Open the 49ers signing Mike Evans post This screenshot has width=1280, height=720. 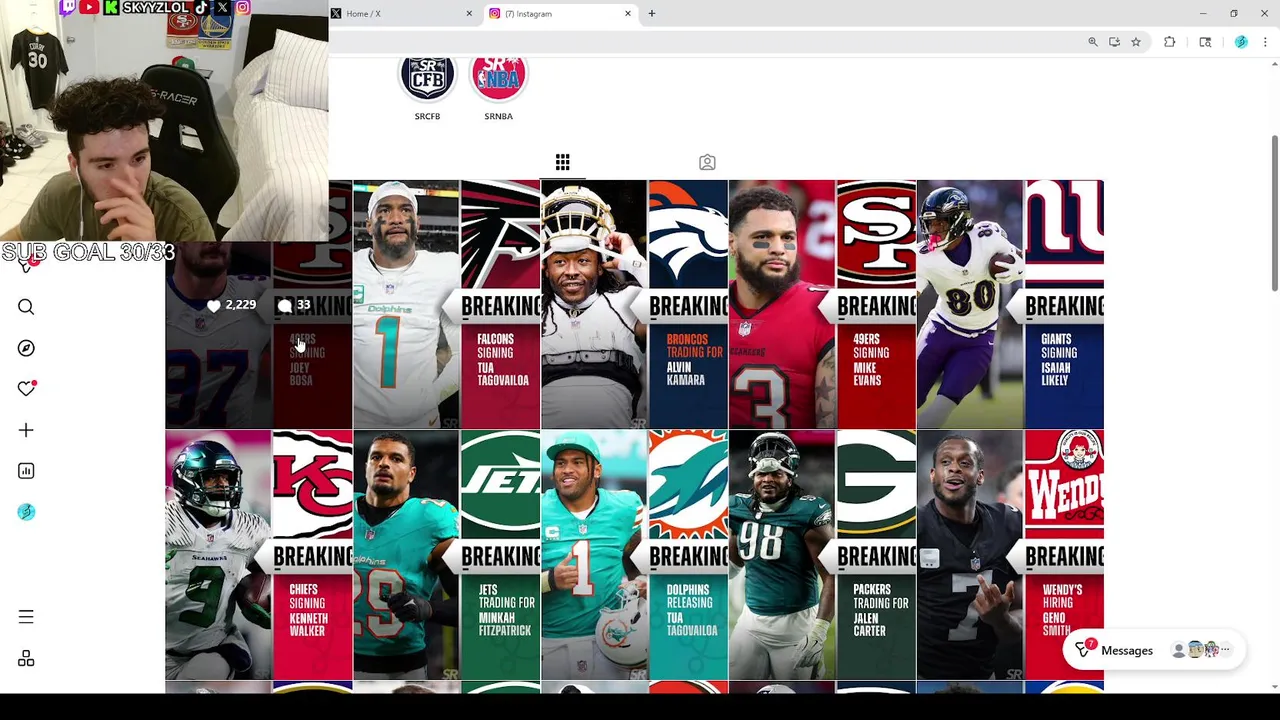tap(822, 304)
